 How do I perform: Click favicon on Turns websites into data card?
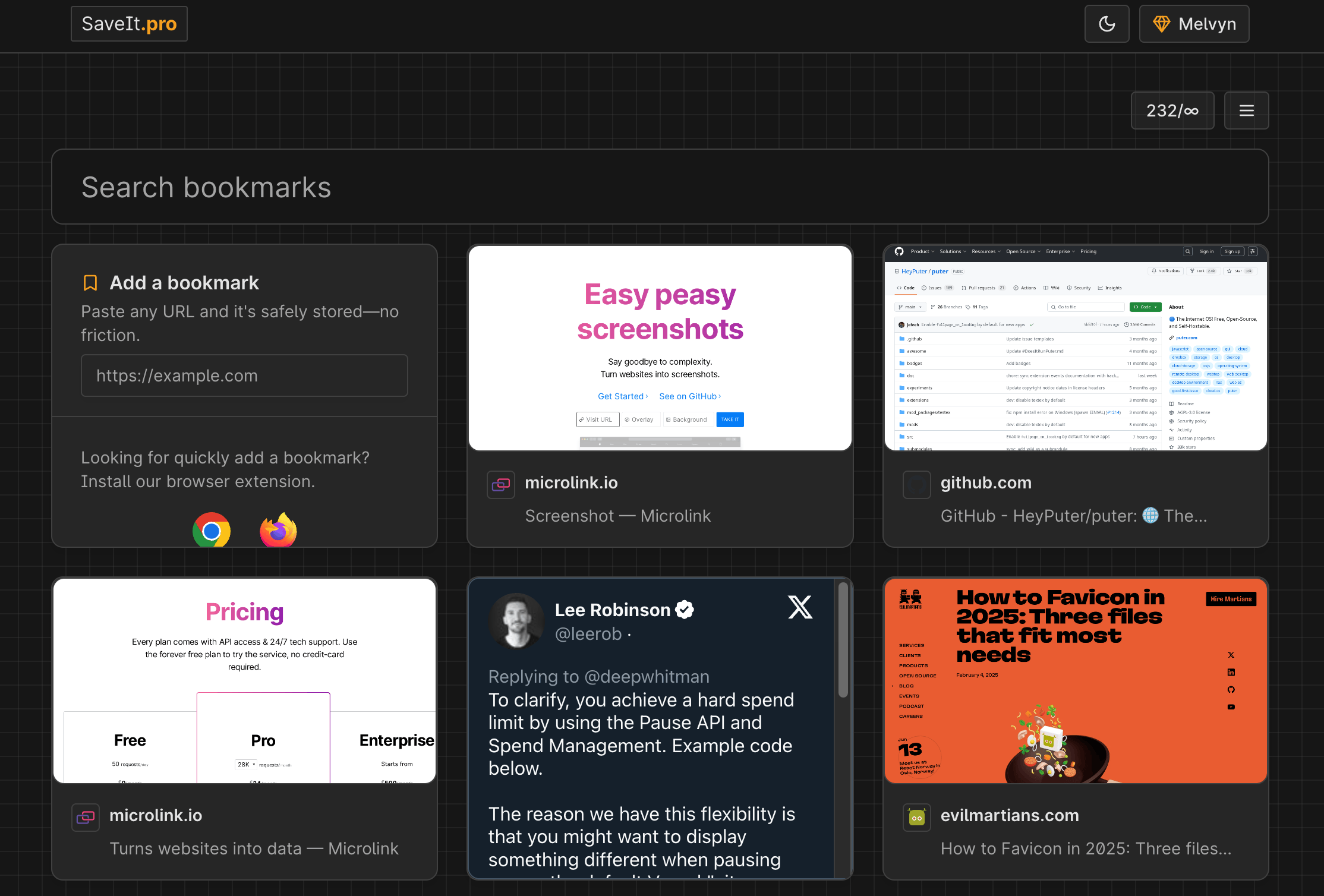[x=86, y=818]
